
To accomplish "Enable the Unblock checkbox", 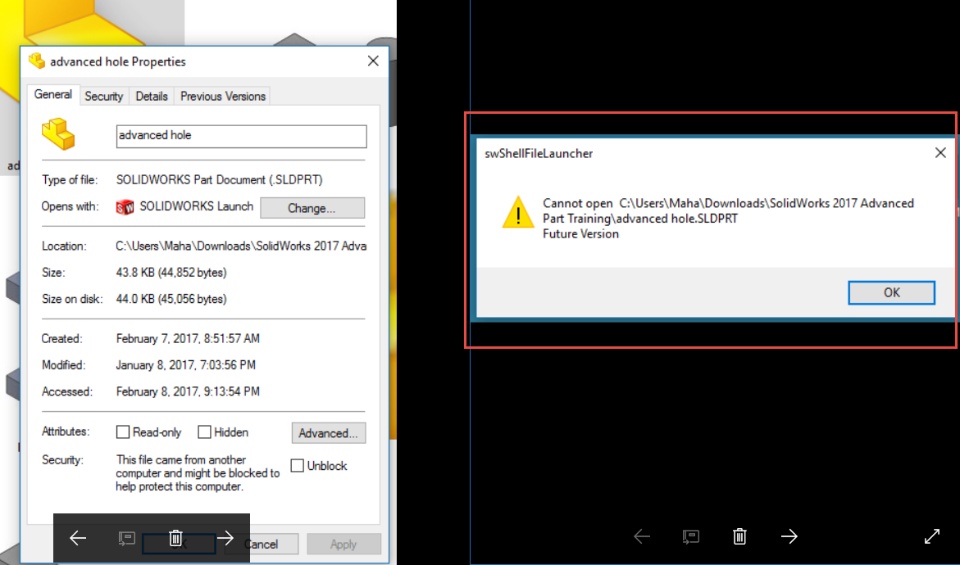I will point(297,465).
